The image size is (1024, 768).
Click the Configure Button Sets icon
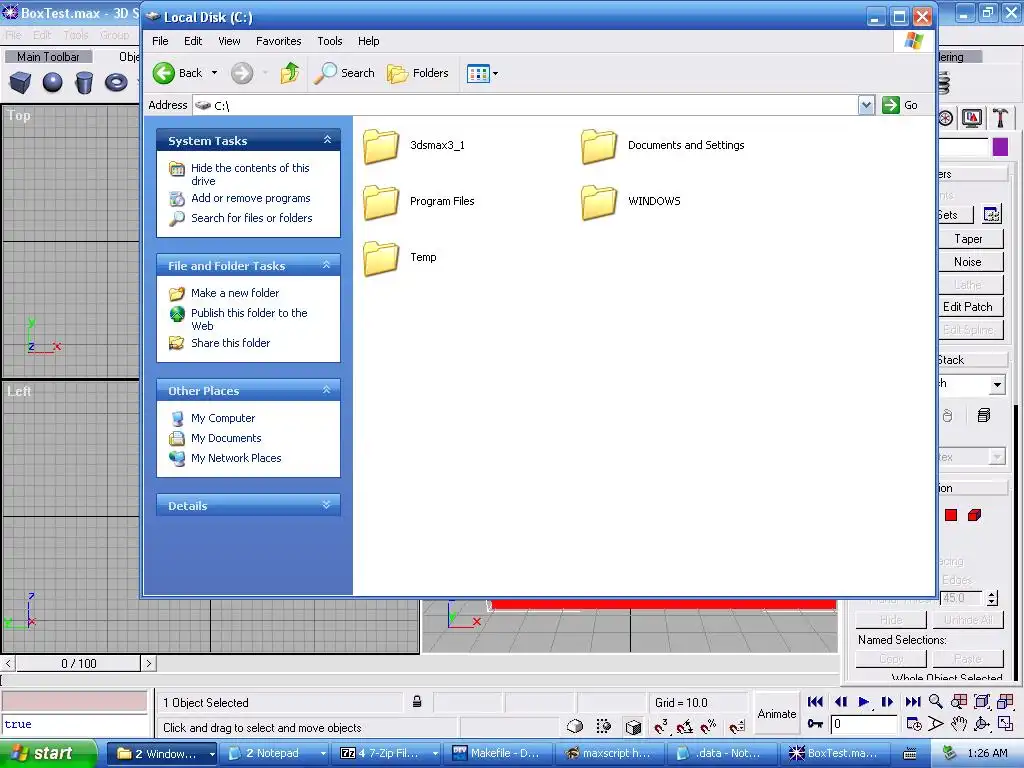click(991, 214)
